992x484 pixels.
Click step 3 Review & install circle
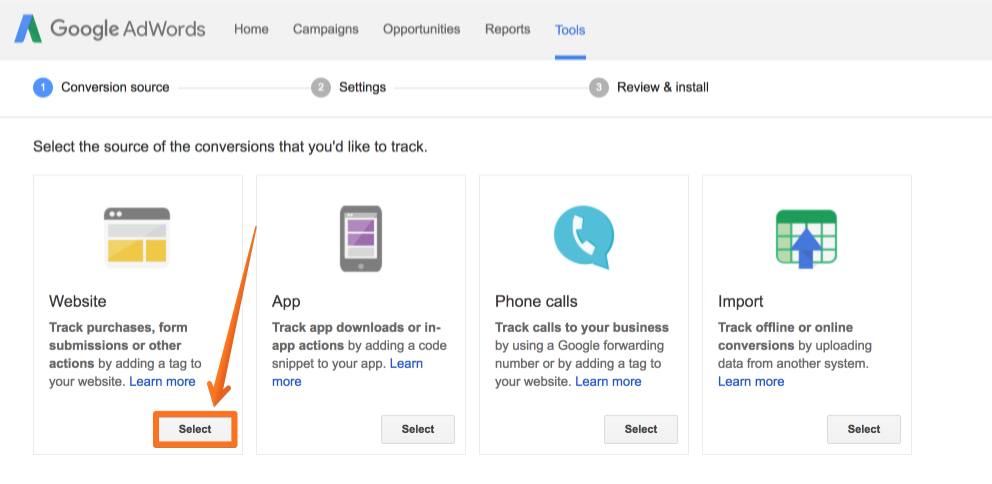pyautogui.click(x=598, y=87)
